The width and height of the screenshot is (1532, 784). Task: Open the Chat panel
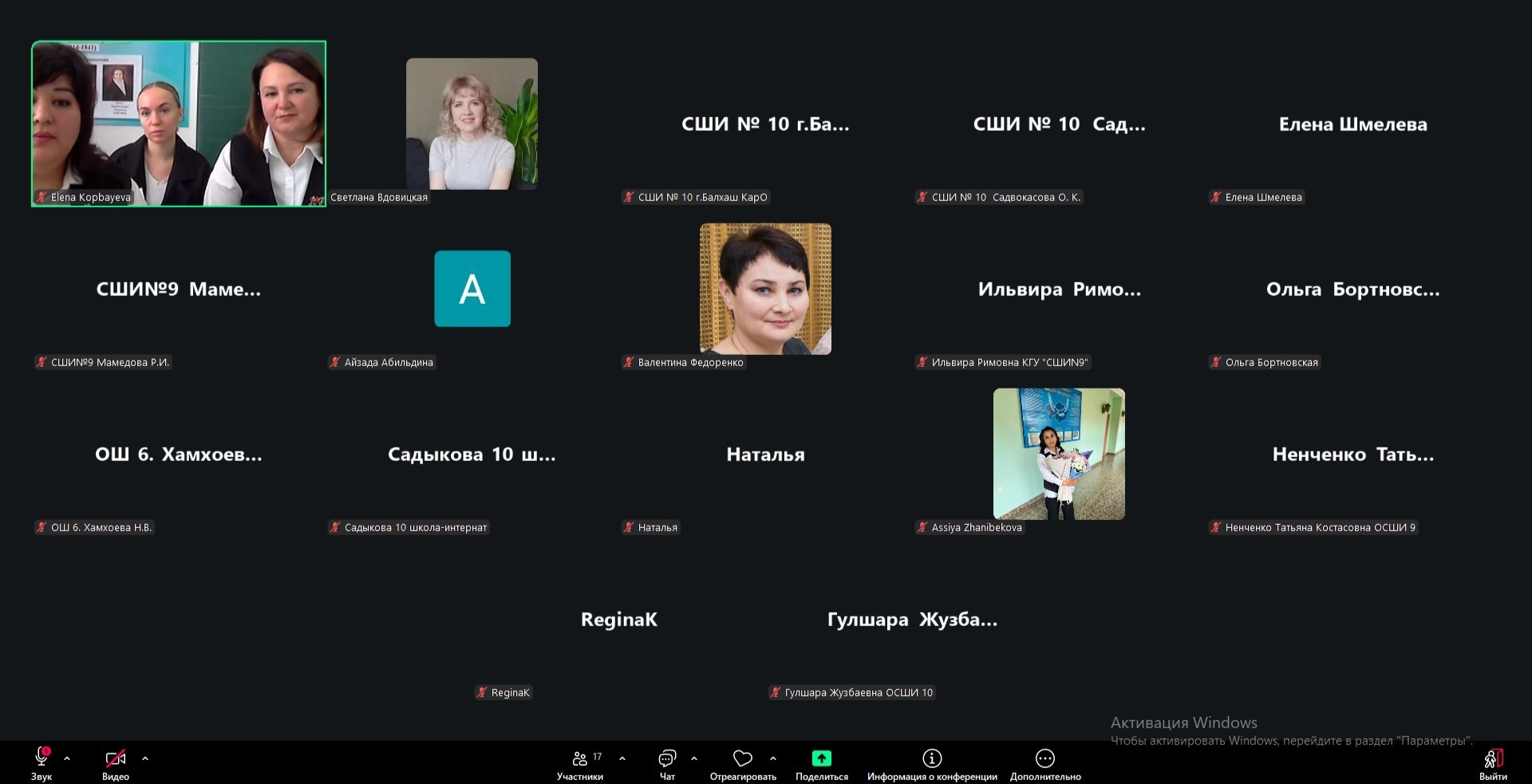pyautogui.click(x=667, y=758)
